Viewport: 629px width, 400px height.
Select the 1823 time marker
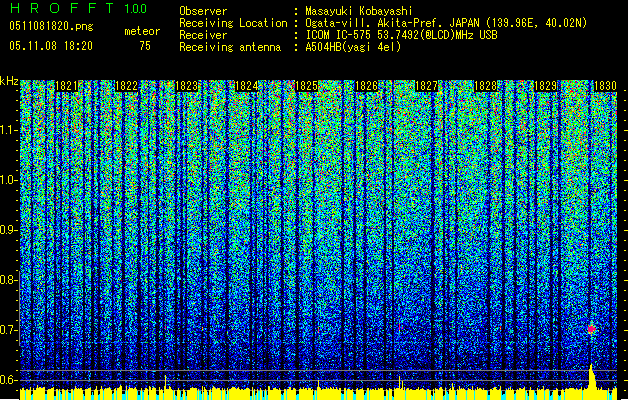coord(187,87)
